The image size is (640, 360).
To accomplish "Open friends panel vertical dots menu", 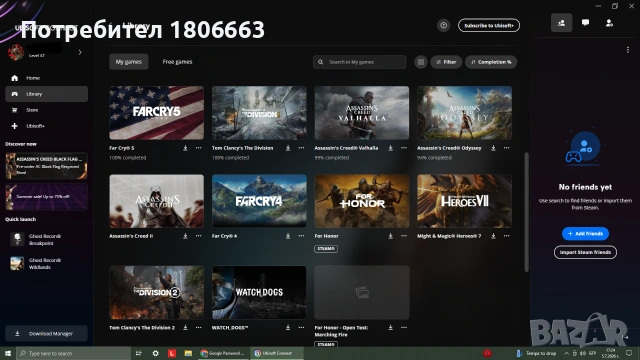I will [628, 50].
